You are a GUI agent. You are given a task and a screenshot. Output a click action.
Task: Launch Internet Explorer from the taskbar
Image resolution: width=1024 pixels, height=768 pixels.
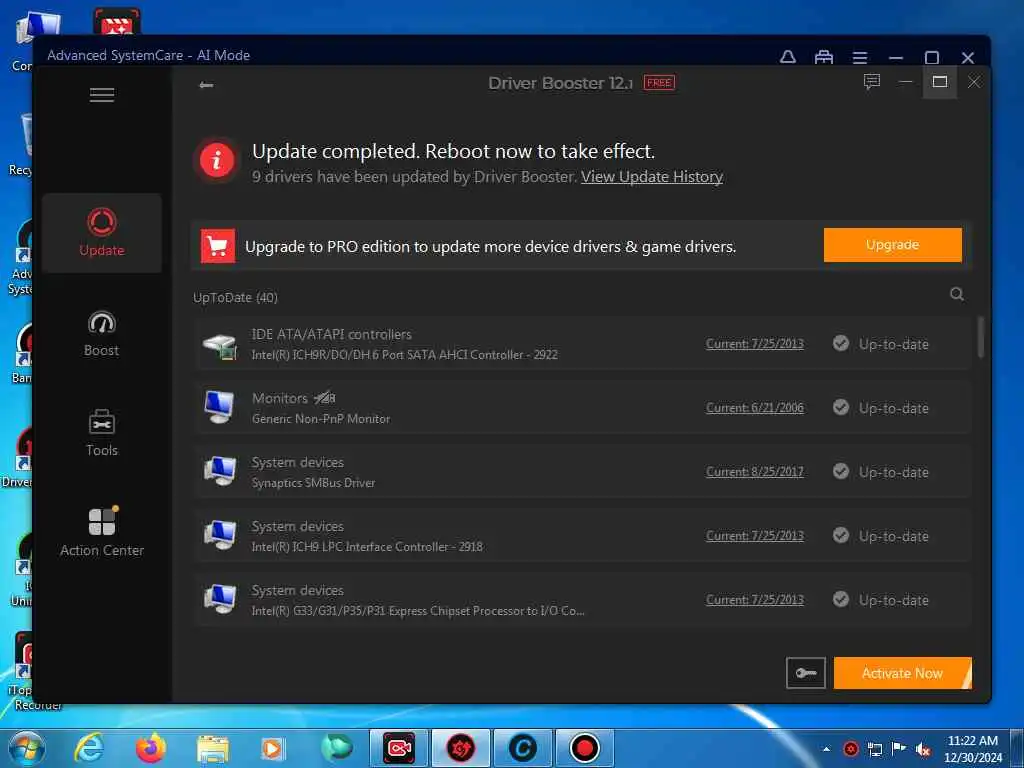(x=89, y=748)
